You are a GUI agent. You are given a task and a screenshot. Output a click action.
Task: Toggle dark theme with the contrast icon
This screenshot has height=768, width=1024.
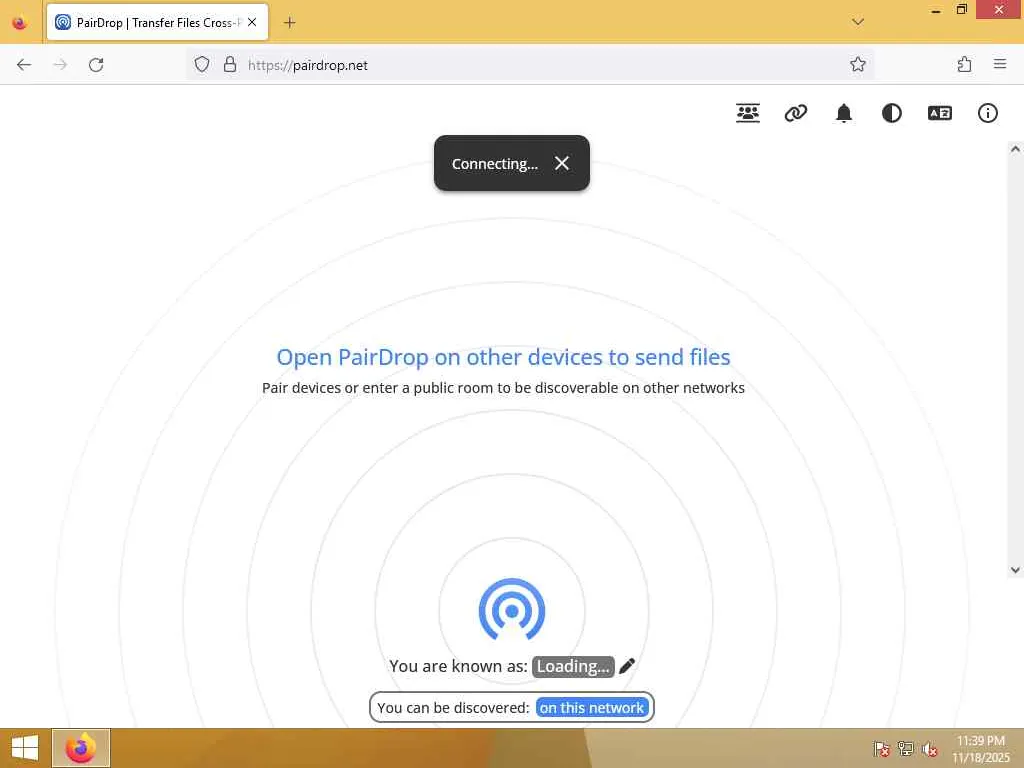coord(891,113)
